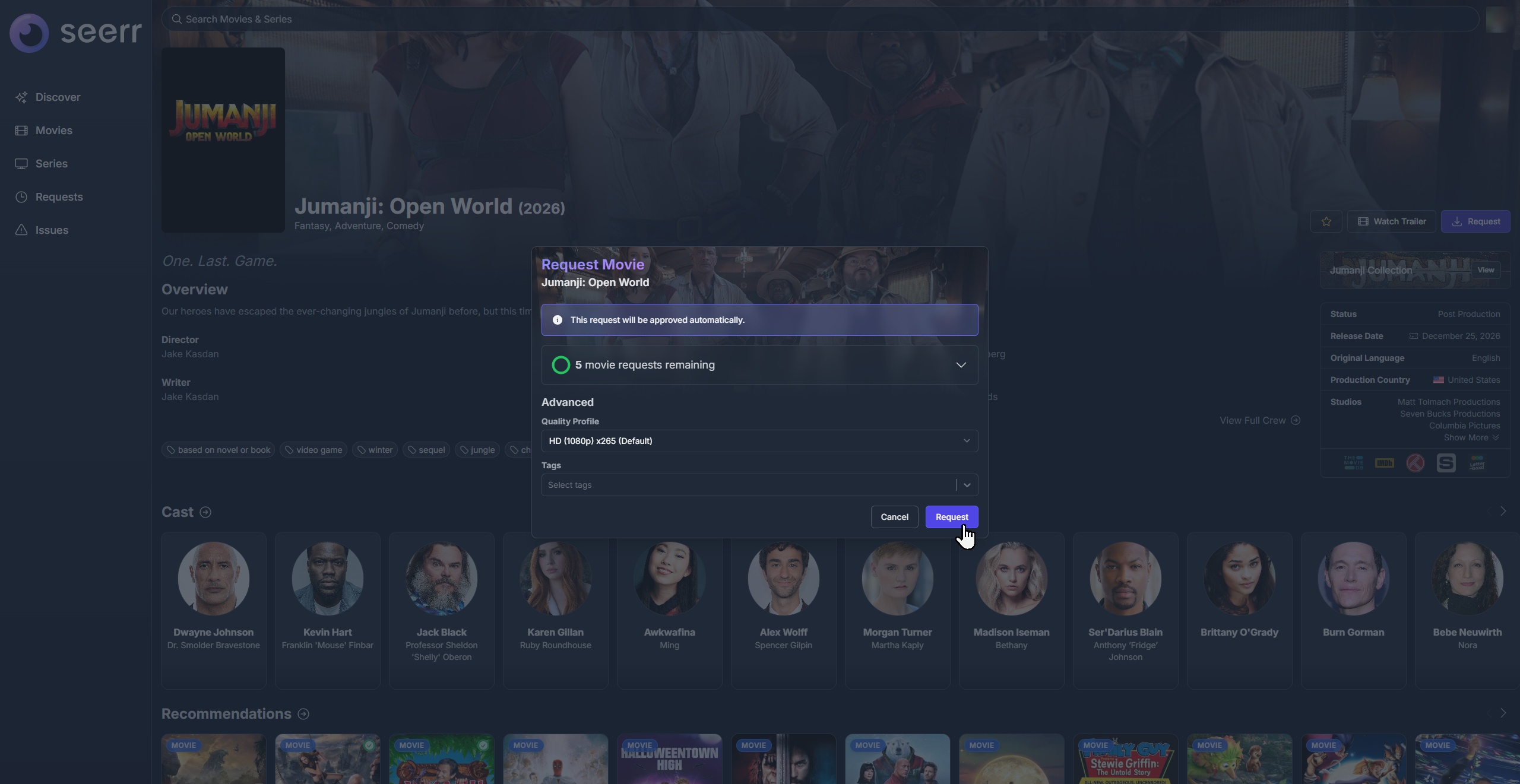Open Jack Black's cast card
The height and width of the screenshot is (784, 1520).
pyautogui.click(x=442, y=611)
